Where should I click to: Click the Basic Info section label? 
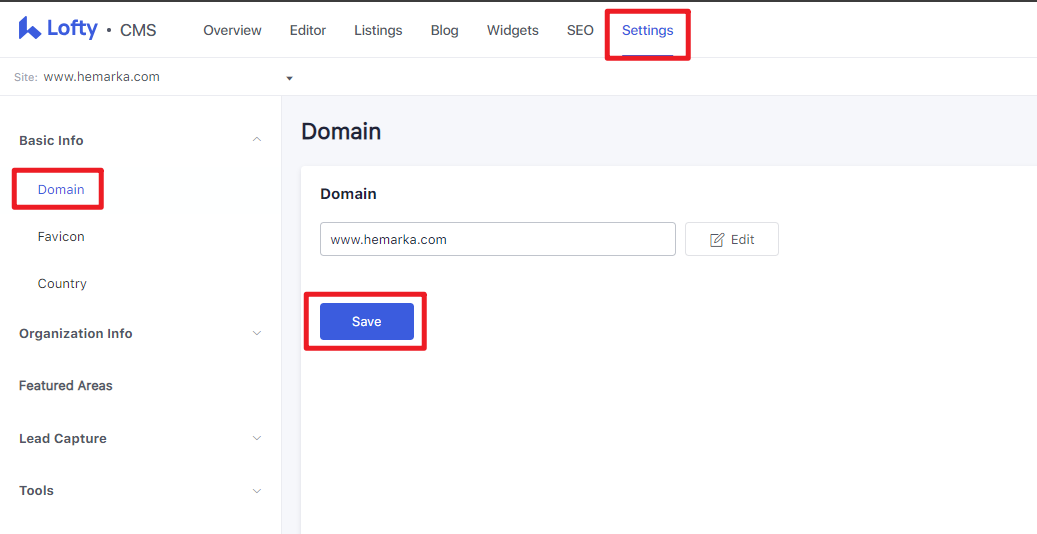[x=51, y=140]
